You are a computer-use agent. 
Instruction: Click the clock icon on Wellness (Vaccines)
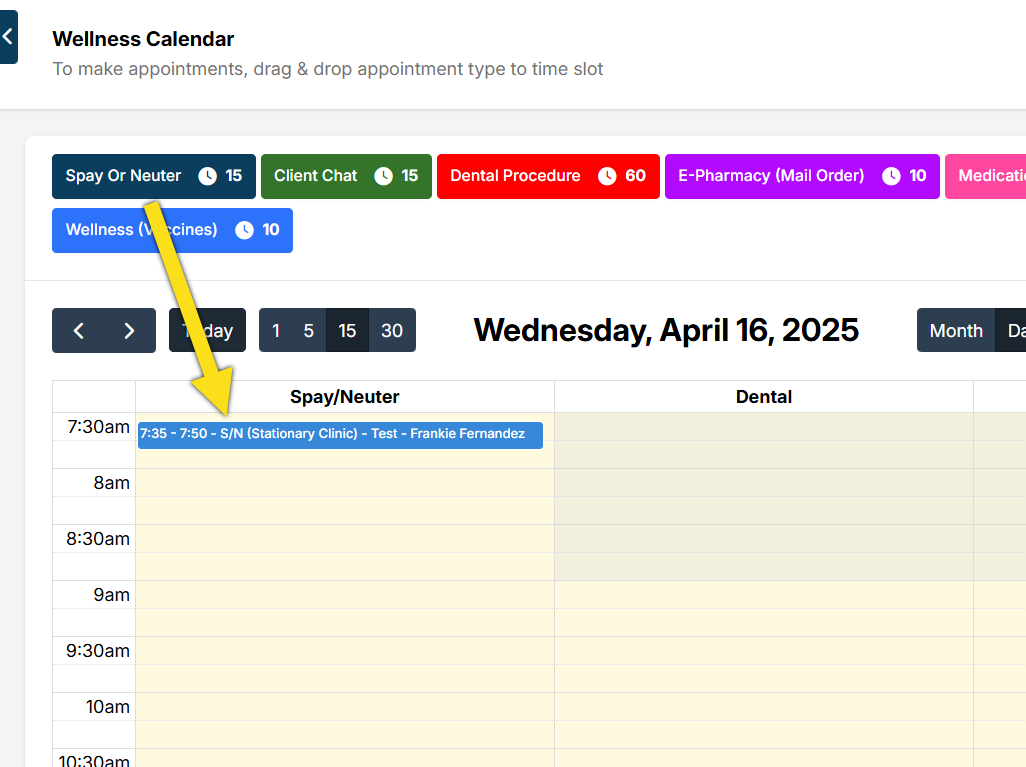tap(244, 230)
